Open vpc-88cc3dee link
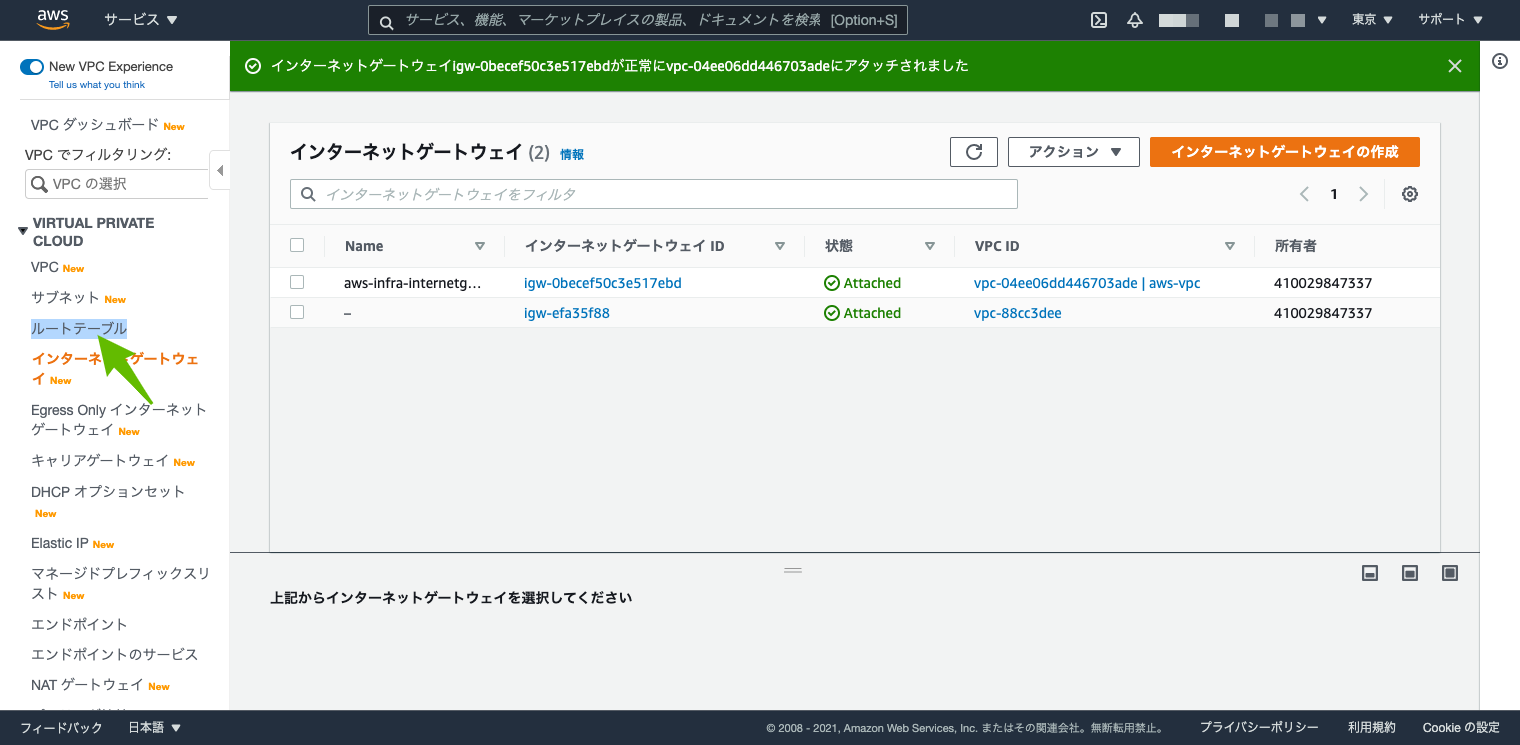Viewport: 1520px width, 745px height. pos(1018,313)
